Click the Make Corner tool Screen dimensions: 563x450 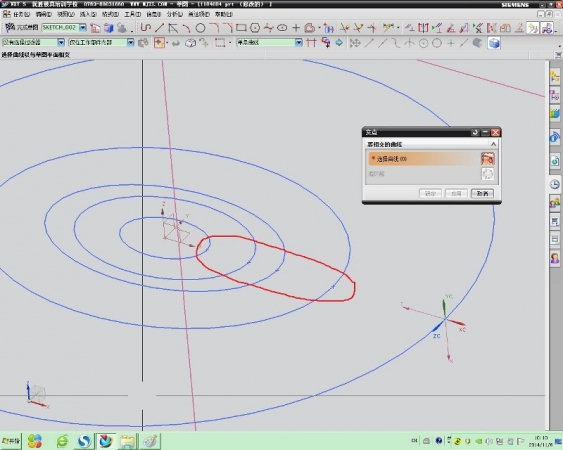click(x=372, y=28)
